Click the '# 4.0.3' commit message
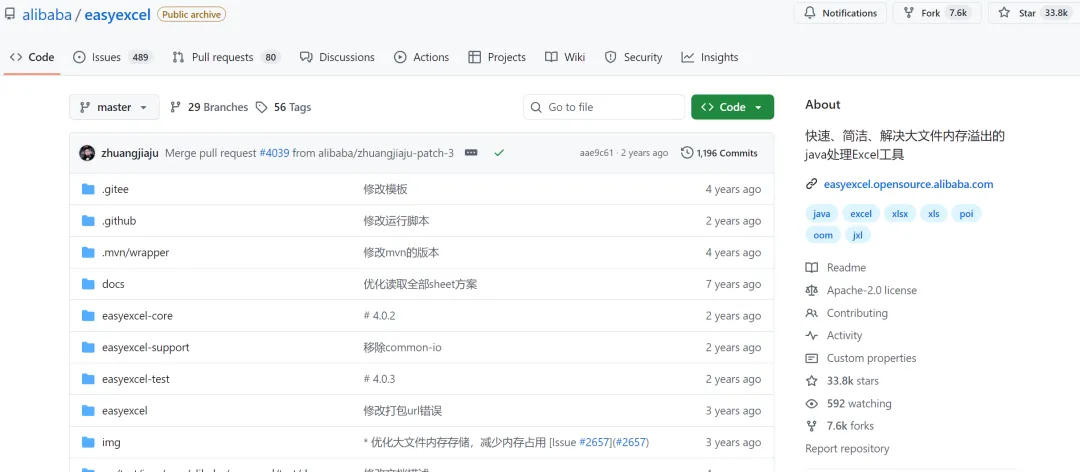1080x472 pixels. coord(380,379)
